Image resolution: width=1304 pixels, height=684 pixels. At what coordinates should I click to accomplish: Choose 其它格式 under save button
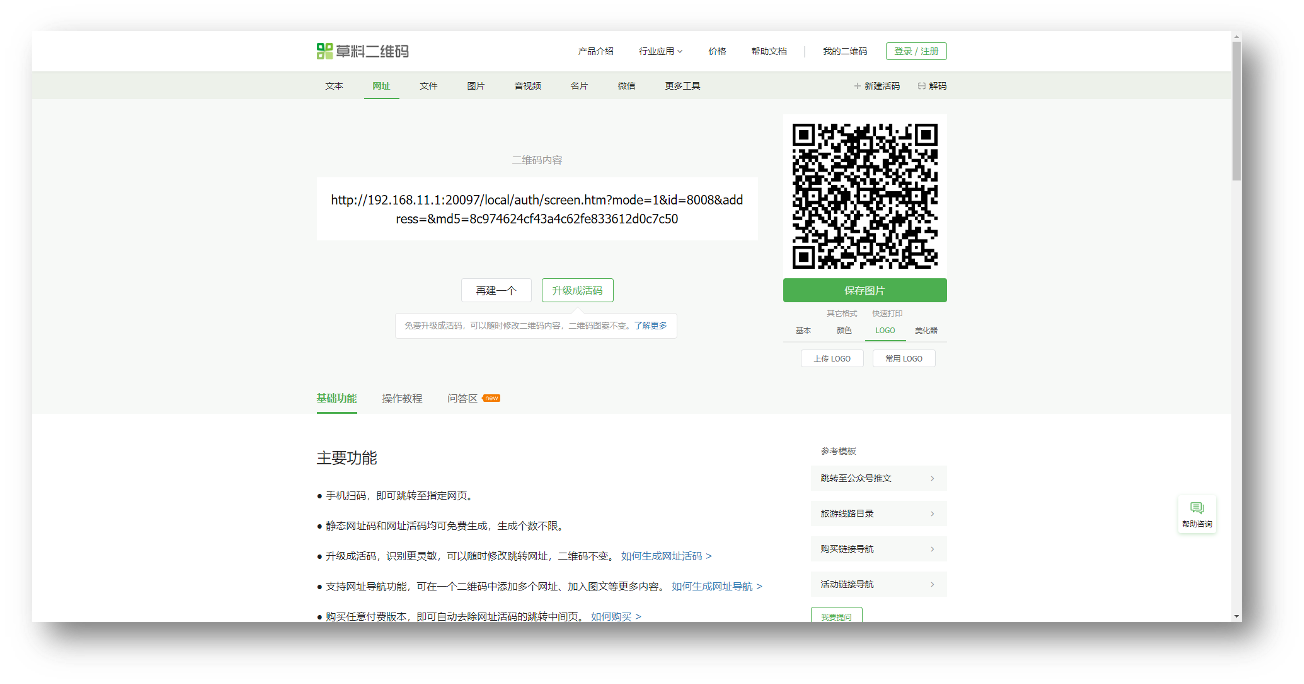842,314
